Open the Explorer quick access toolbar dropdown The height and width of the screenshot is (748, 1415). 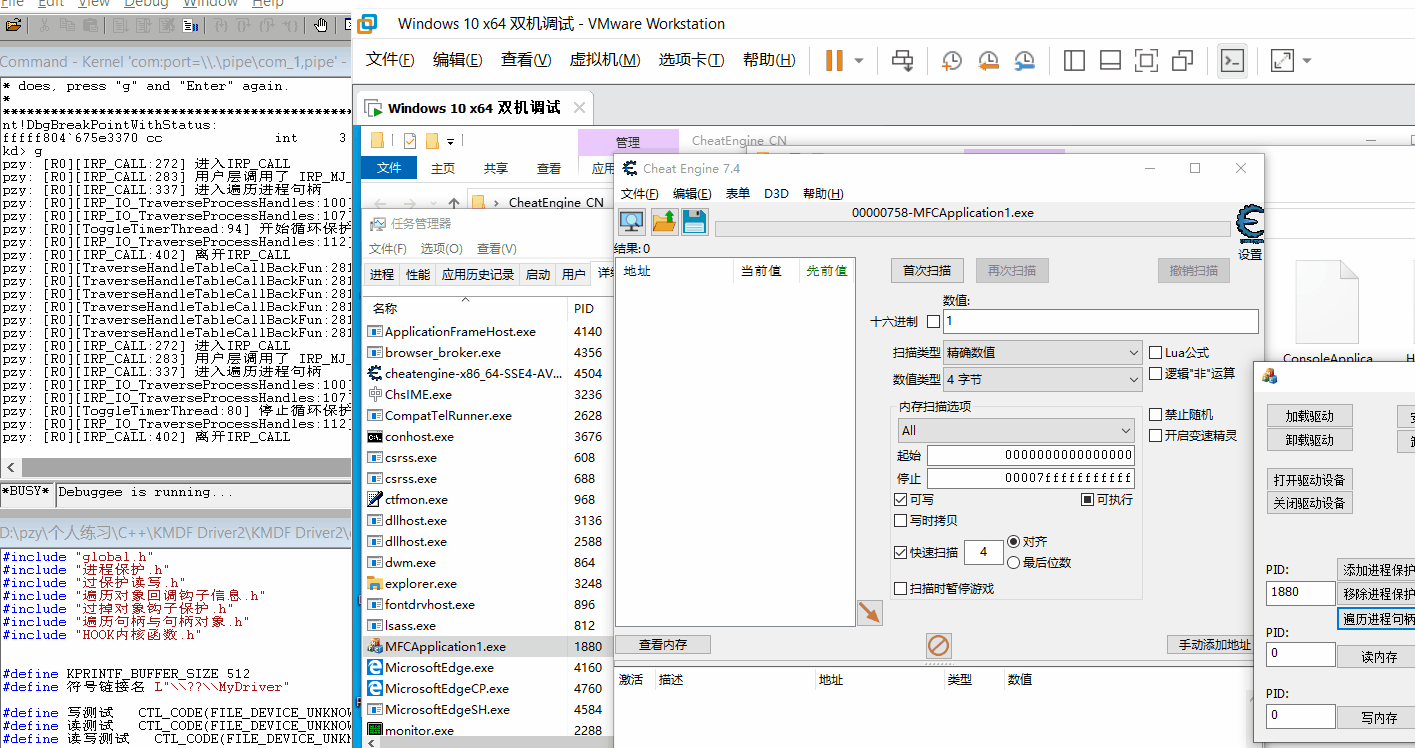click(451, 141)
